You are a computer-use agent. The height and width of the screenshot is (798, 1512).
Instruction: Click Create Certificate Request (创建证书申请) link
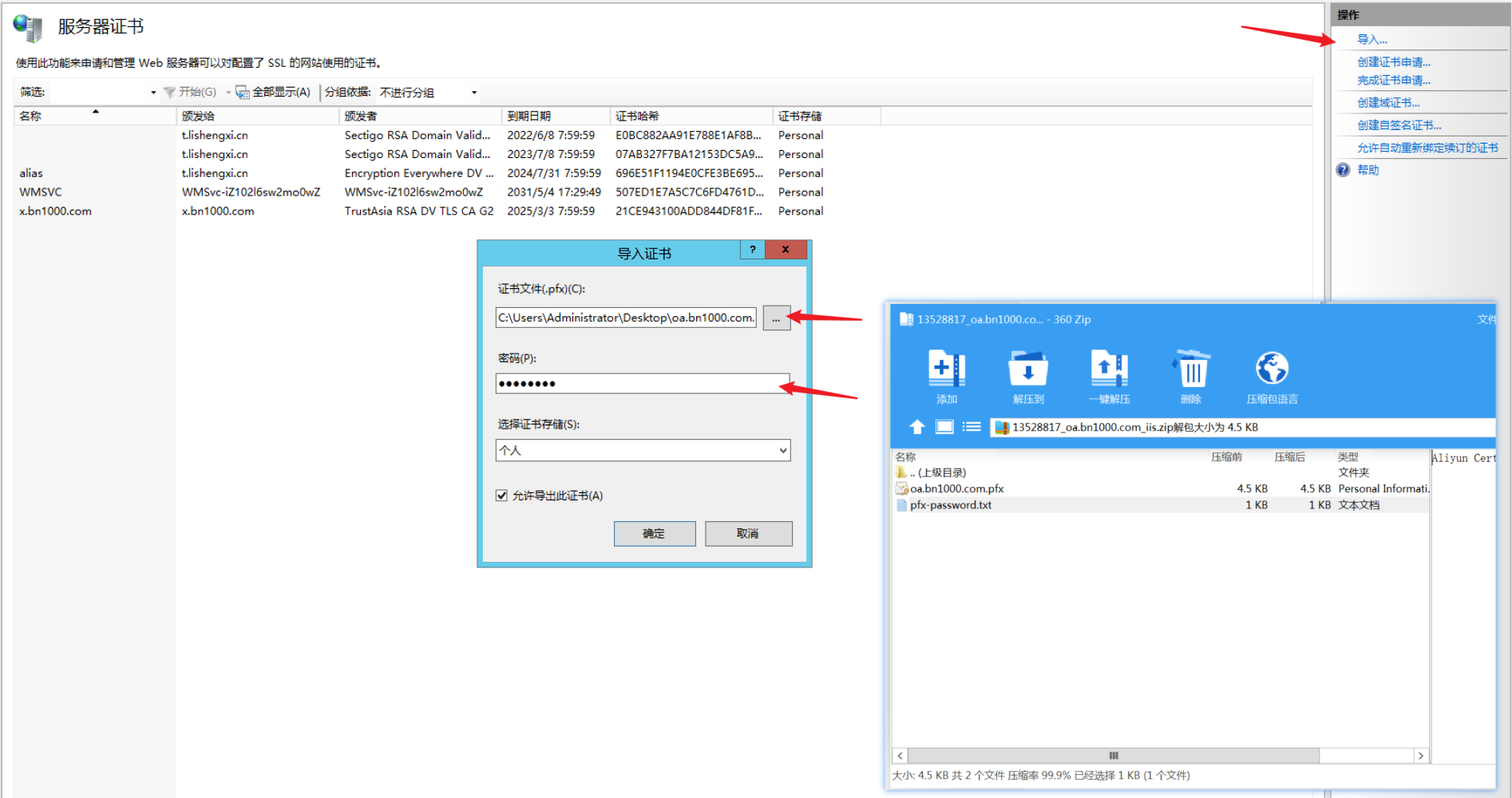[x=1394, y=62]
